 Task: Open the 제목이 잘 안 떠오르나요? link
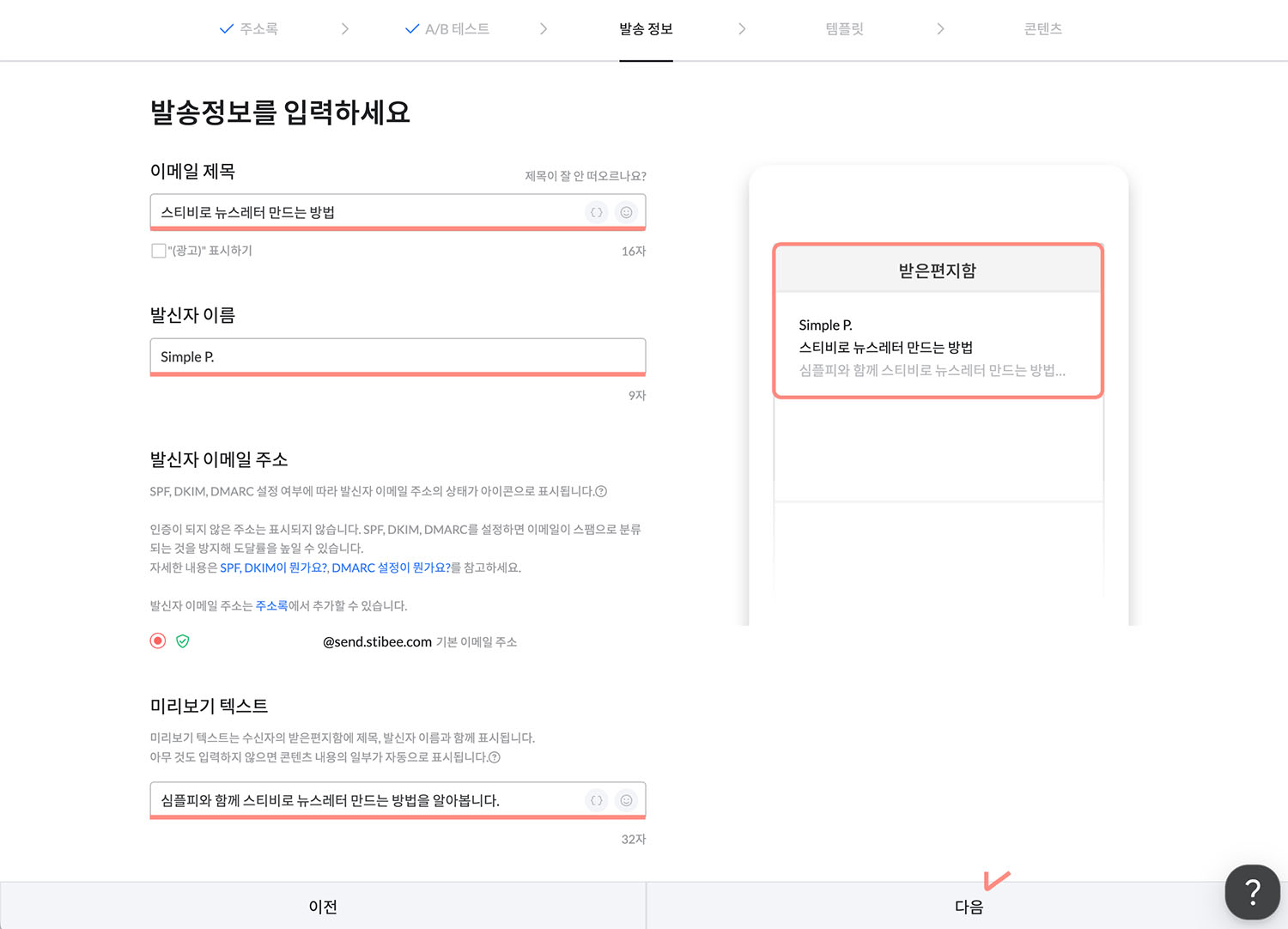point(586,176)
